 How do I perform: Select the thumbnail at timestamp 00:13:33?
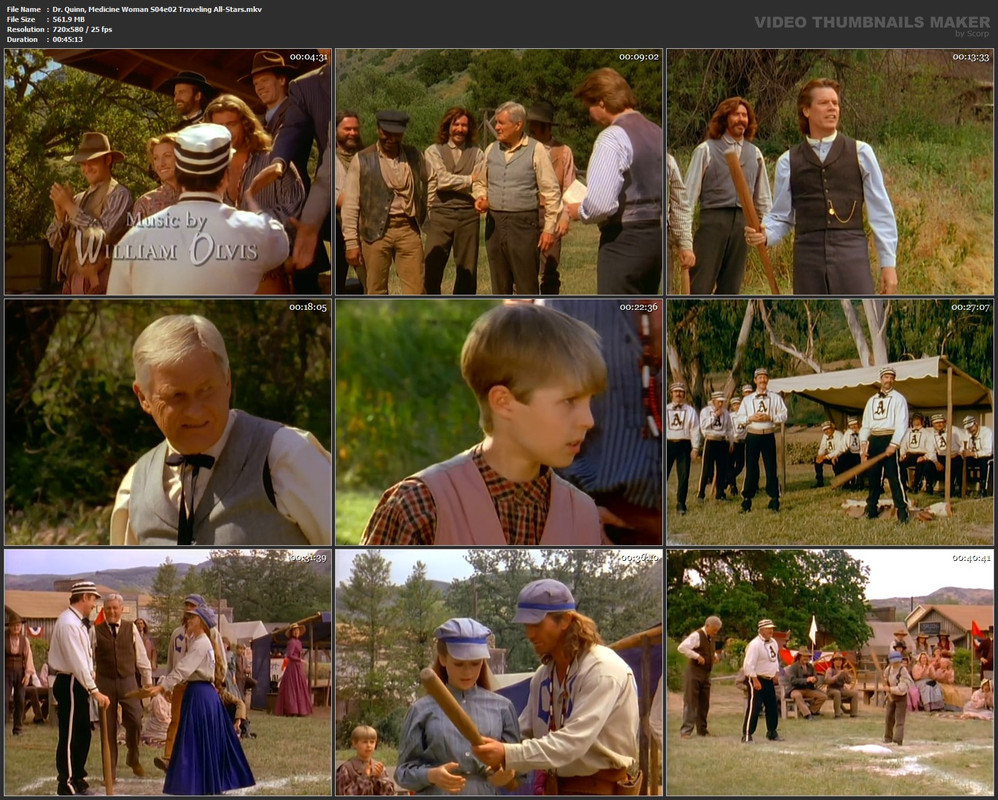830,172
